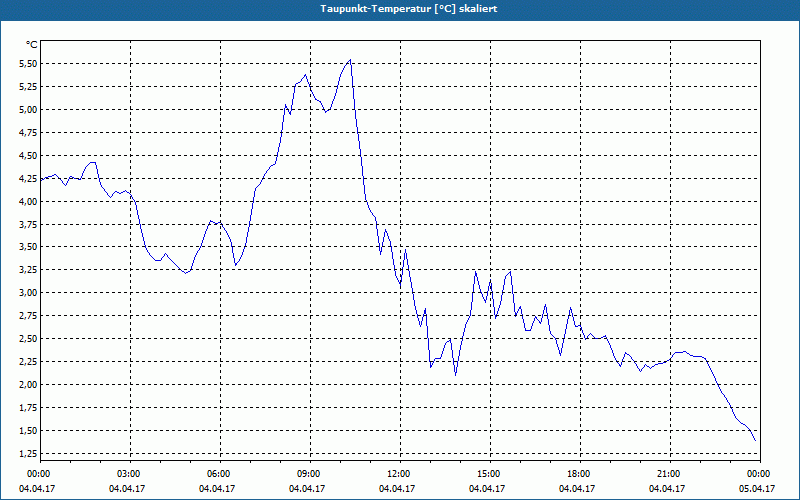This screenshot has width=800, height=500.
Task: Select the 4,25 y-axis label
Action: 28,179
